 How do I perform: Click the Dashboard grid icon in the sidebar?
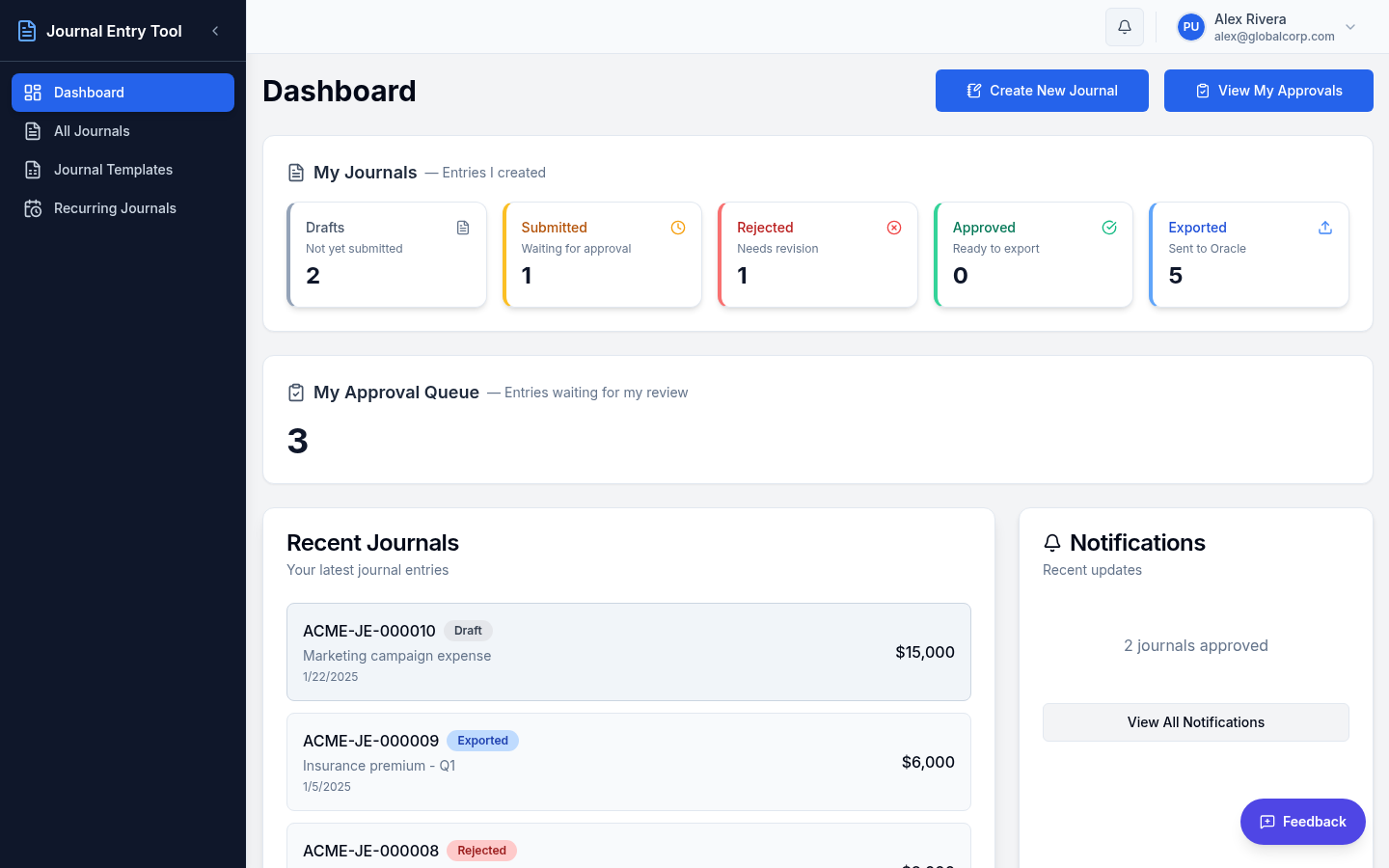32,93
